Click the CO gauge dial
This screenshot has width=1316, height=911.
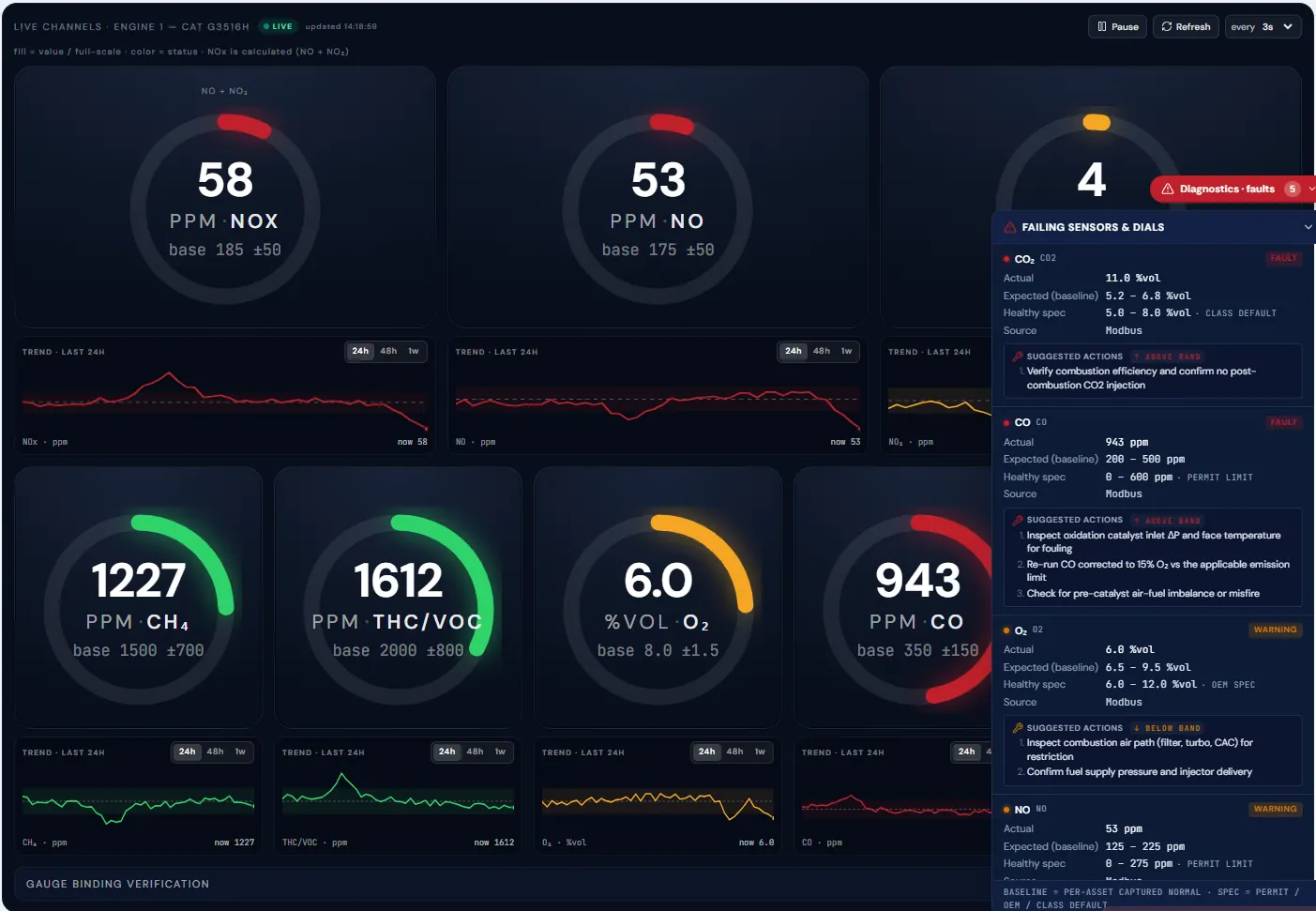(x=907, y=609)
